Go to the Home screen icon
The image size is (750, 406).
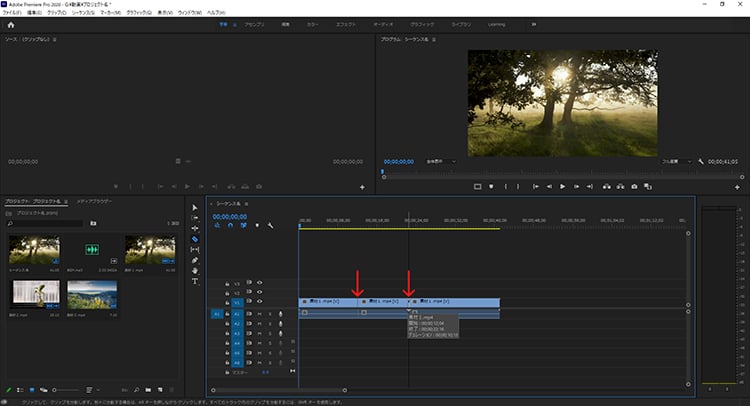(x=11, y=25)
